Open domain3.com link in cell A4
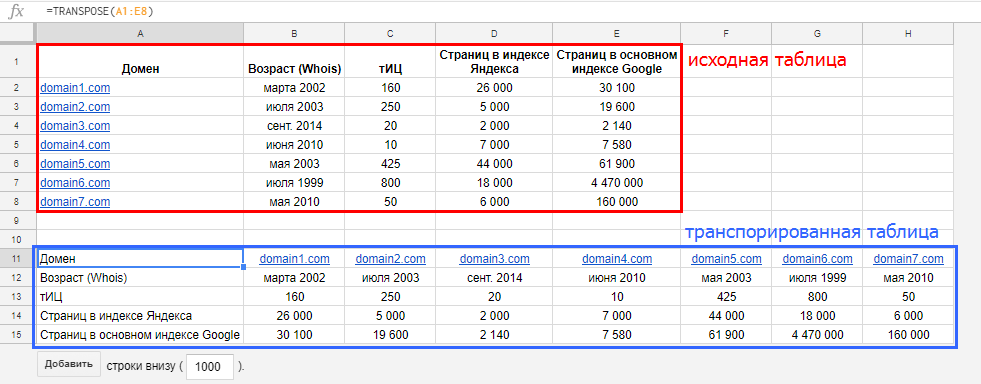This screenshot has width=981, height=384. [75, 126]
